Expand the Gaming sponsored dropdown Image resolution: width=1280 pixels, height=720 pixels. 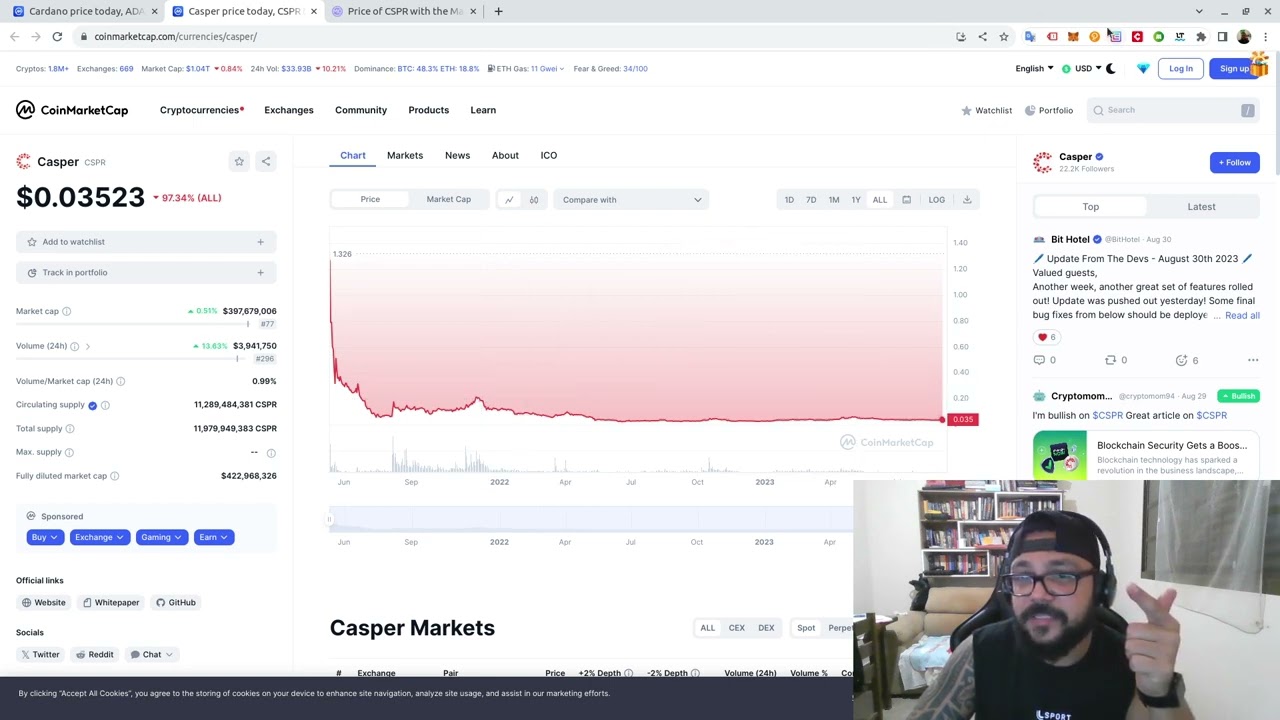click(161, 537)
